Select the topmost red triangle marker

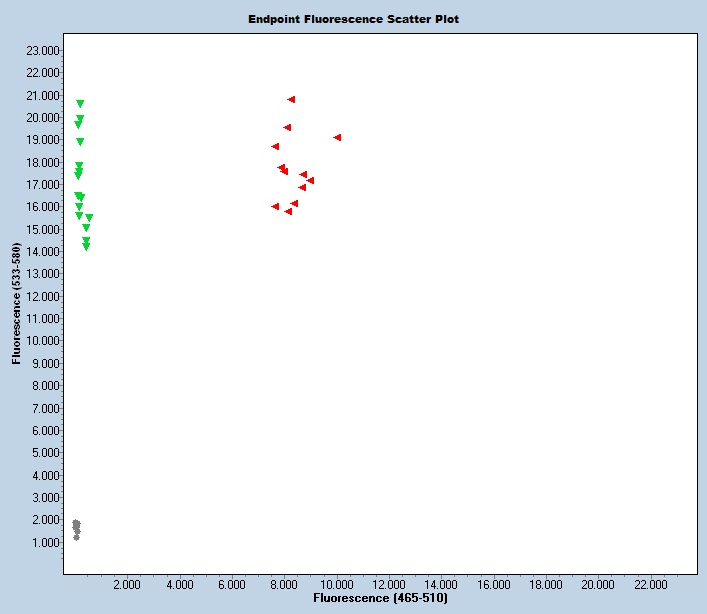[291, 99]
